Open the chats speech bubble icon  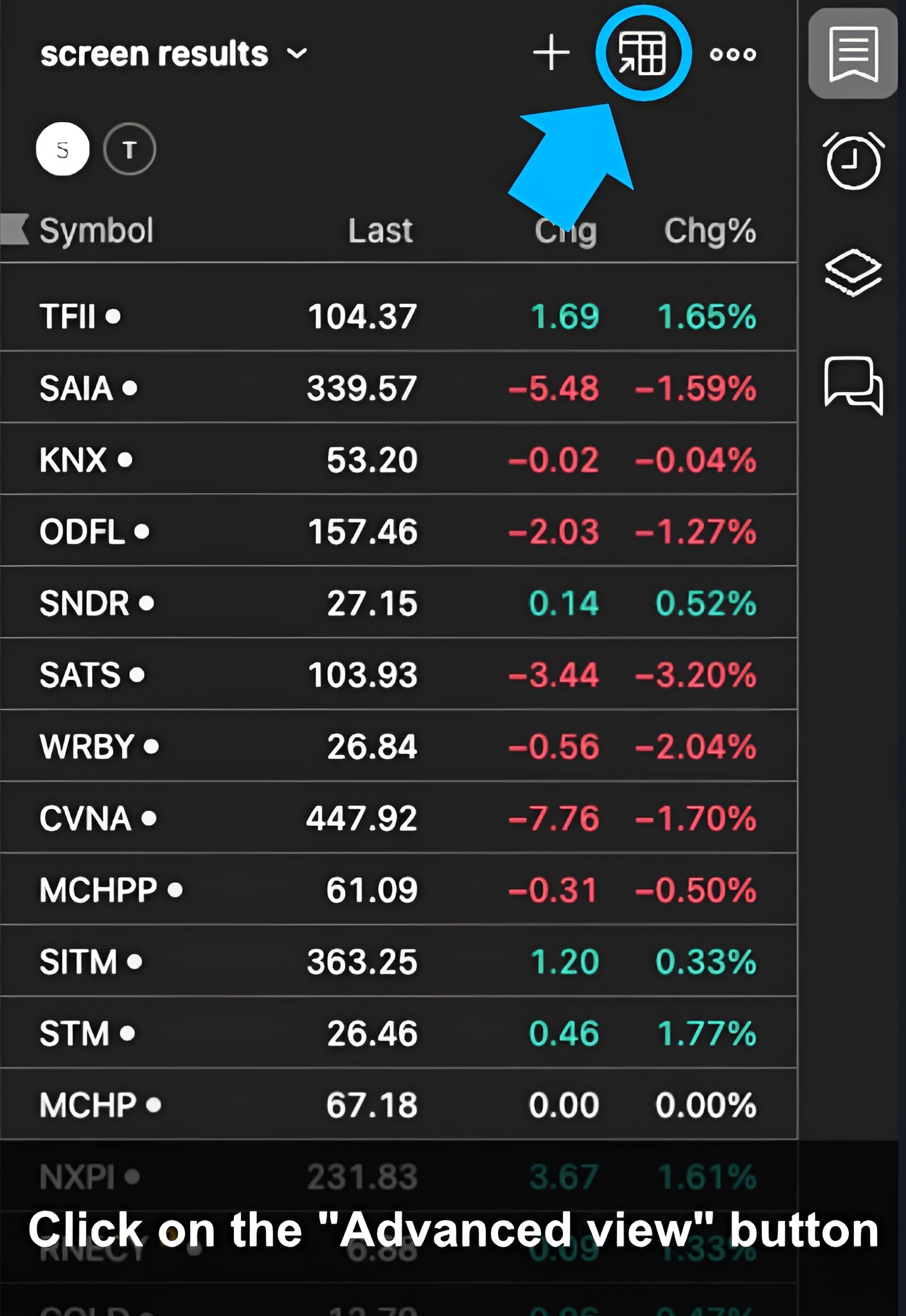coord(853,384)
